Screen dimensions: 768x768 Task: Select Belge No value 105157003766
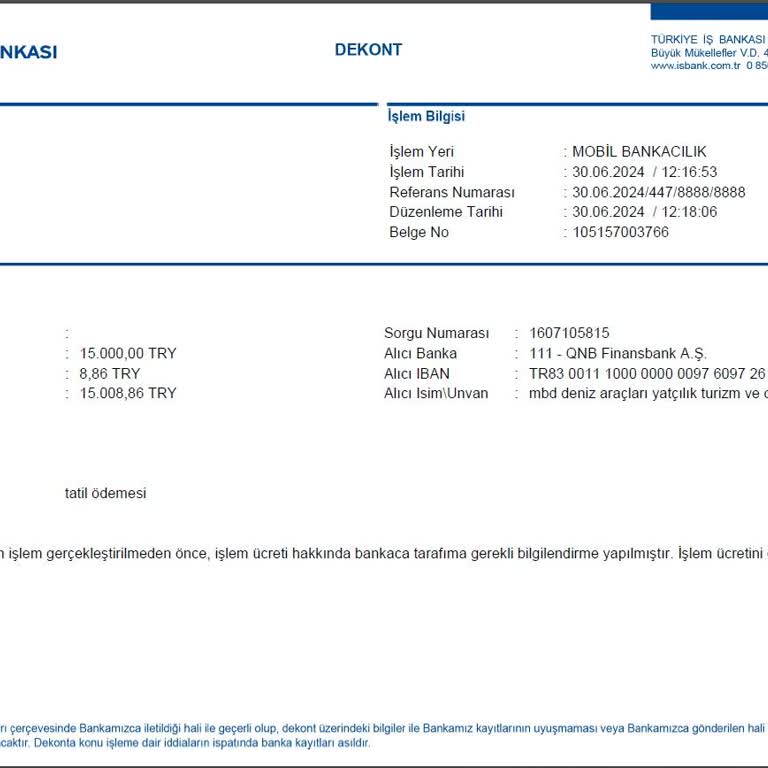[621, 232]
